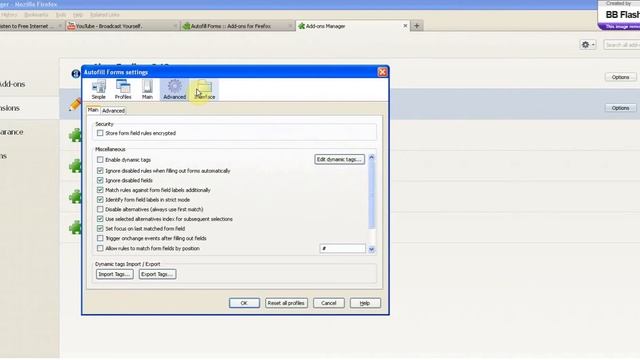Switch to the Main sub-tab
The width and height of the screenshot is (640, 360).
pos(93,110)
